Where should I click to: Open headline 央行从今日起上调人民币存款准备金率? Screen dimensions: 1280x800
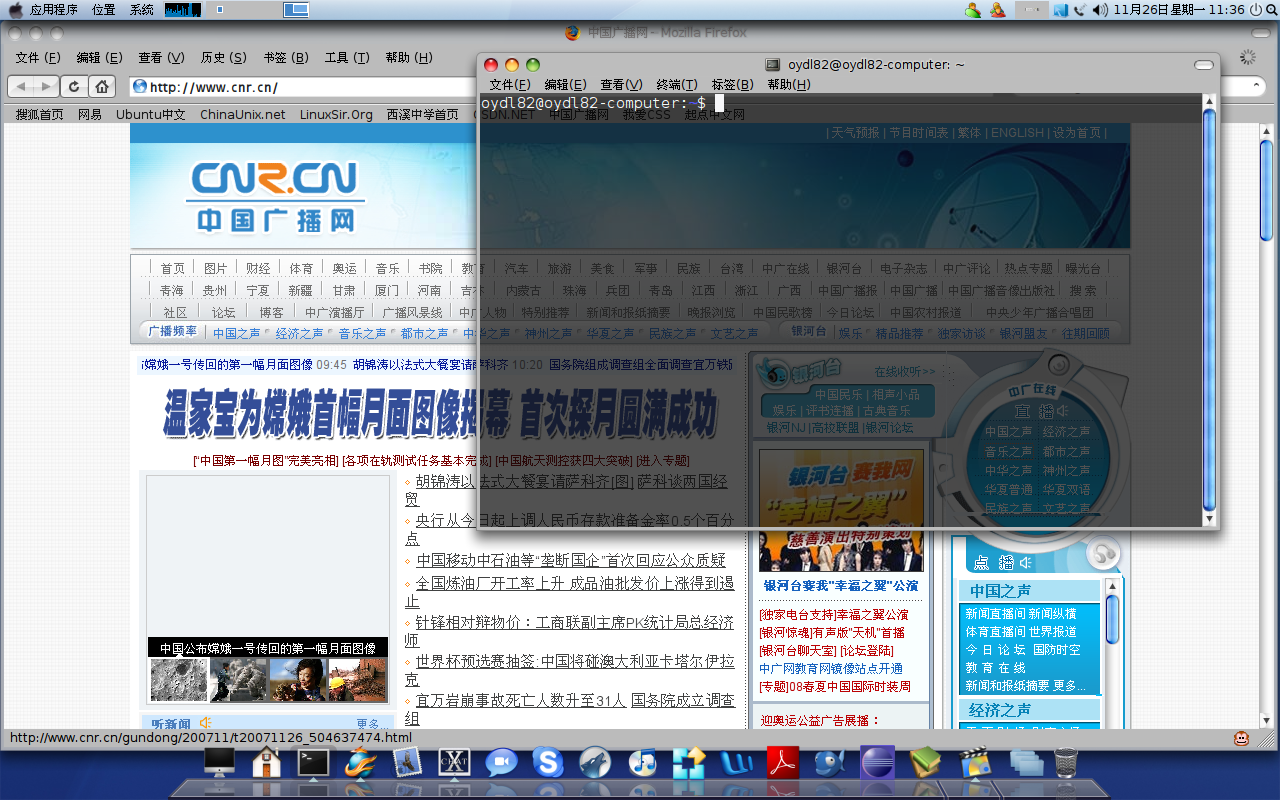point(569,529)
